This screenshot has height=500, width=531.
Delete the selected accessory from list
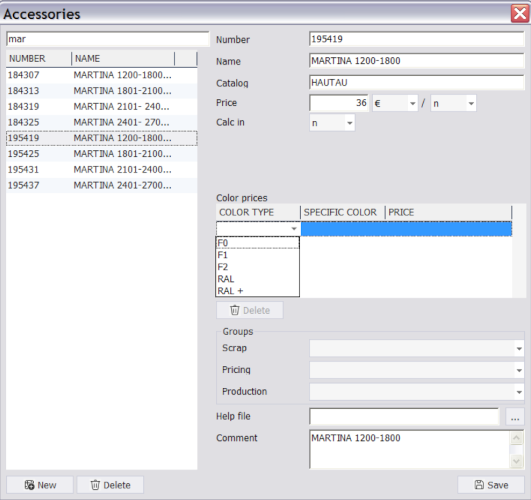110,485
